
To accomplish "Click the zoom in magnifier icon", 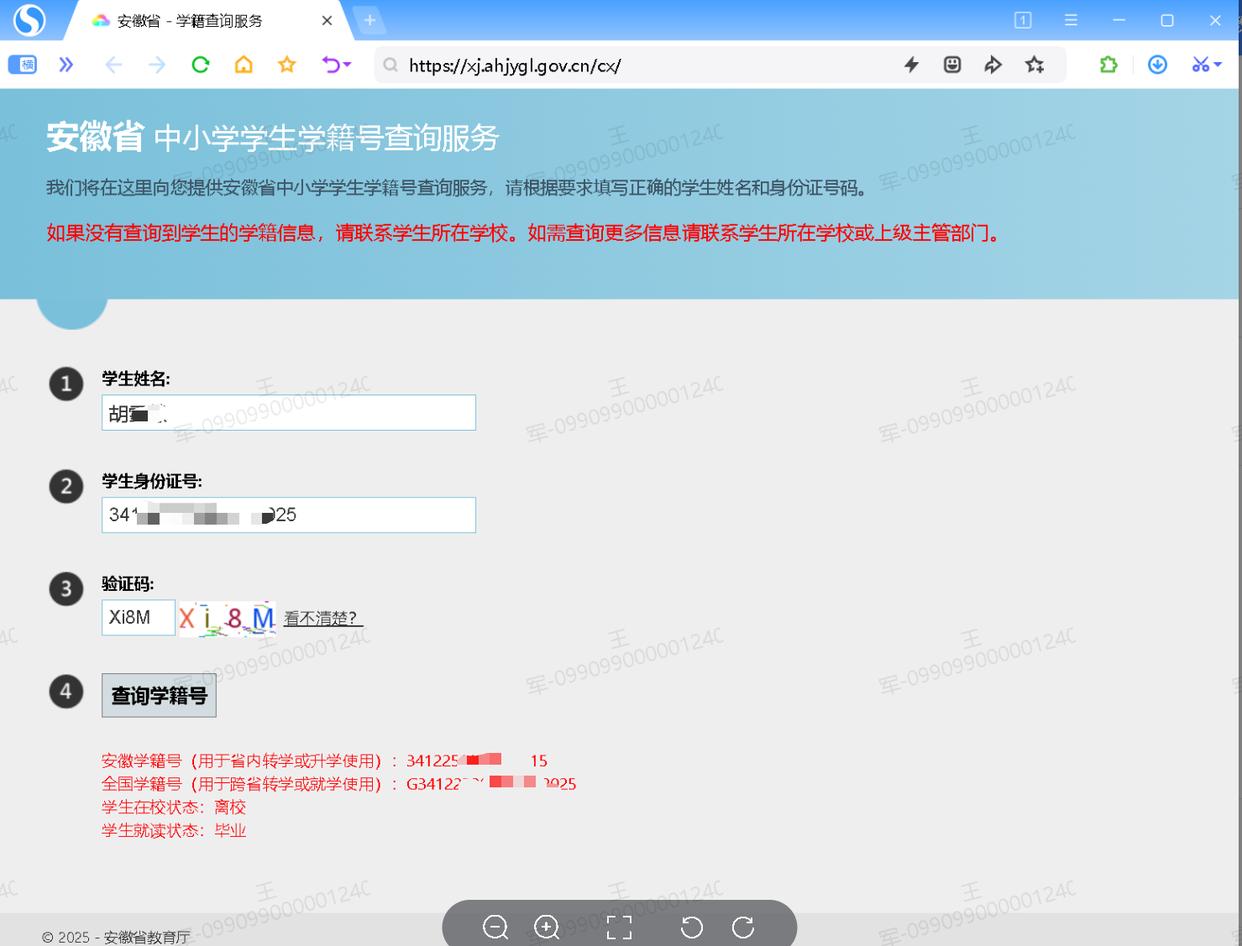I will (x=547, y=927).
